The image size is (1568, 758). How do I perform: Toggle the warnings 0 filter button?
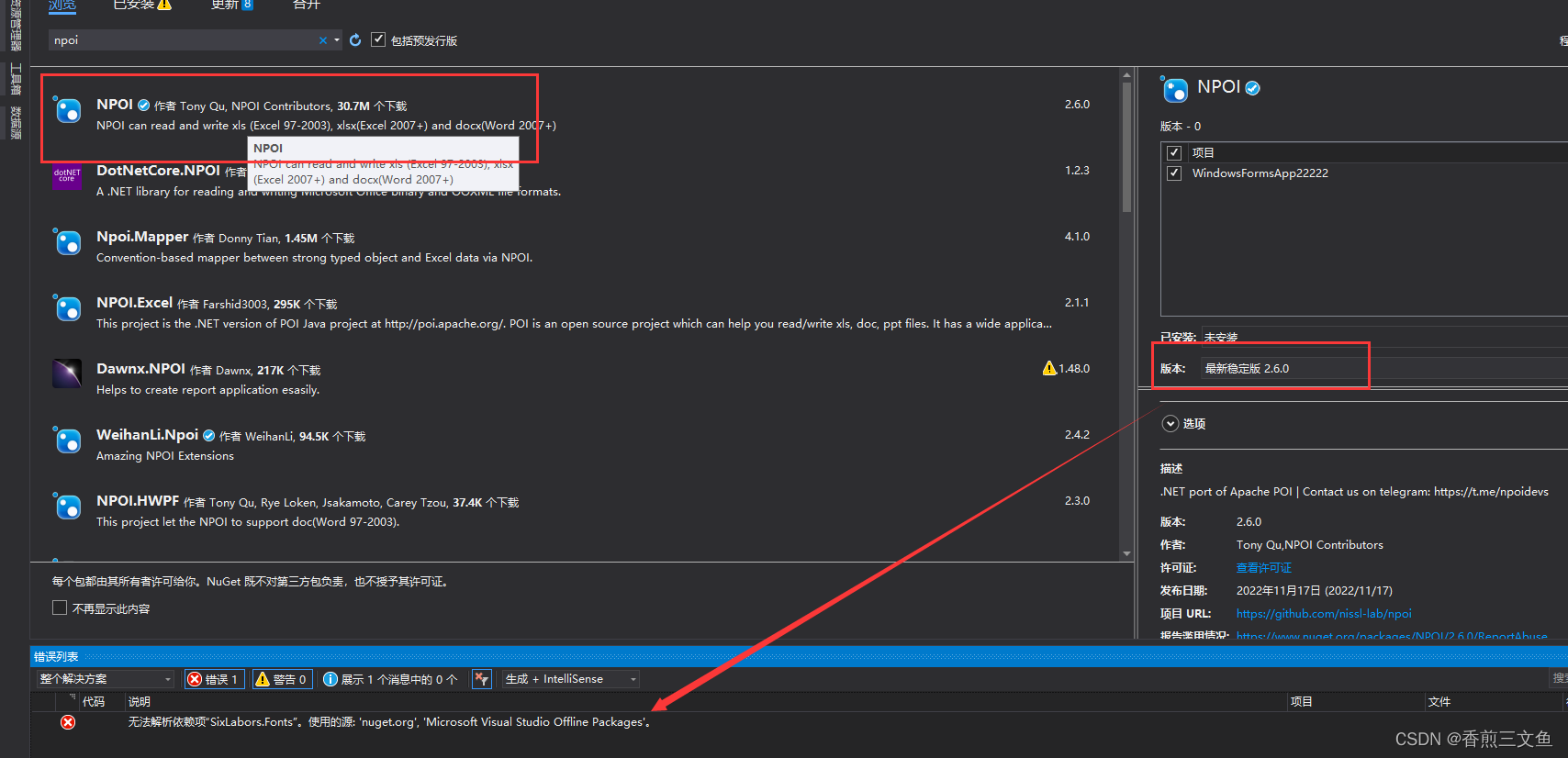click(x=283, y=679)
